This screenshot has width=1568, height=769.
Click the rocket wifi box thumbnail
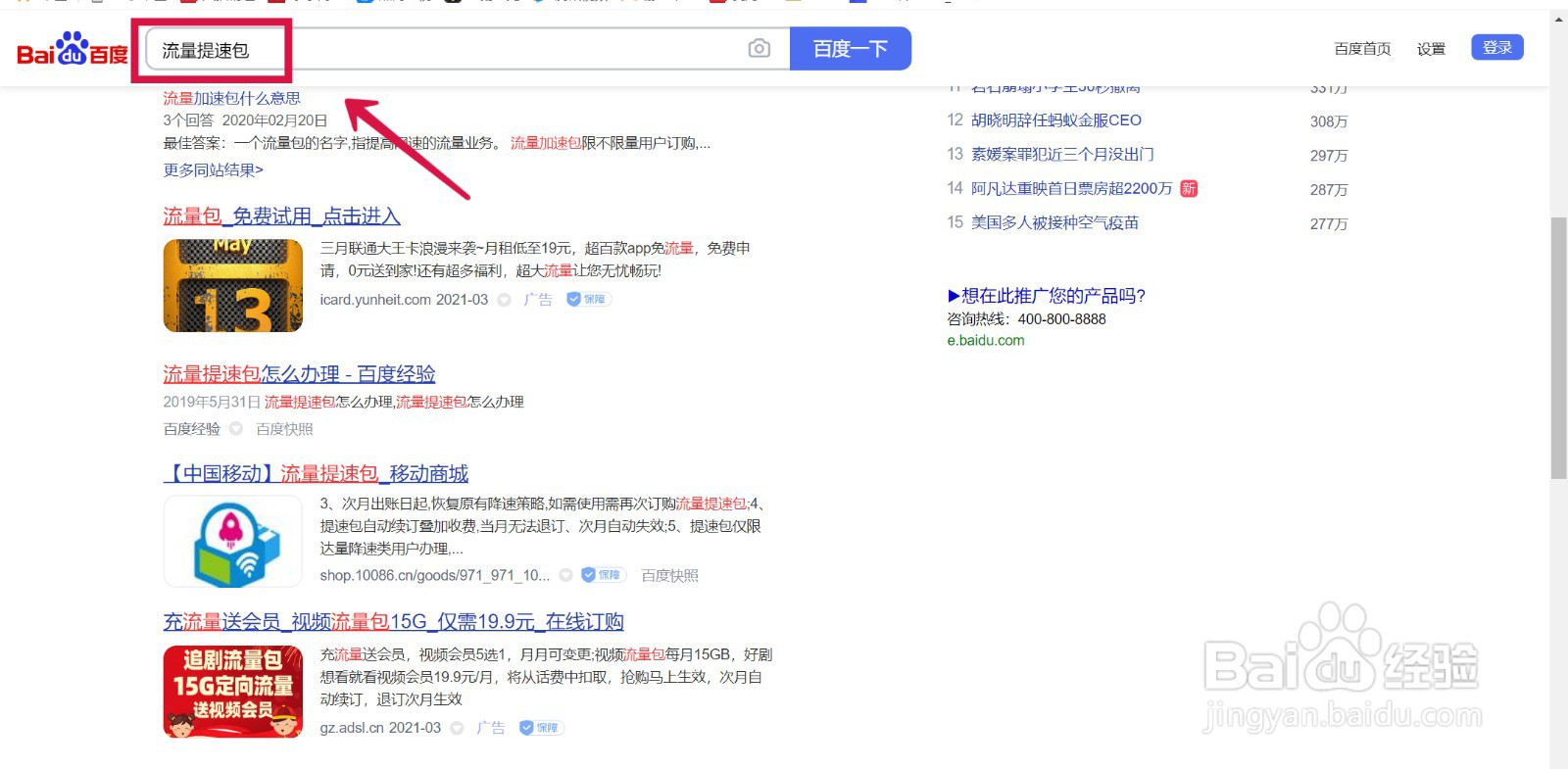[233, 541]
